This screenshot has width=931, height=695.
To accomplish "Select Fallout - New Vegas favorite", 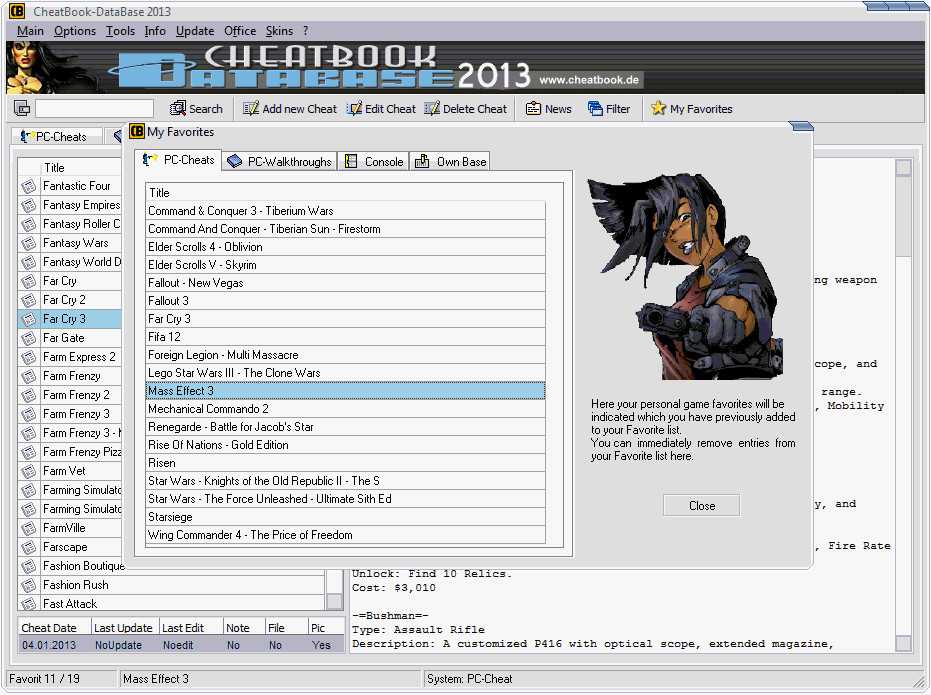I will point(346,283).
